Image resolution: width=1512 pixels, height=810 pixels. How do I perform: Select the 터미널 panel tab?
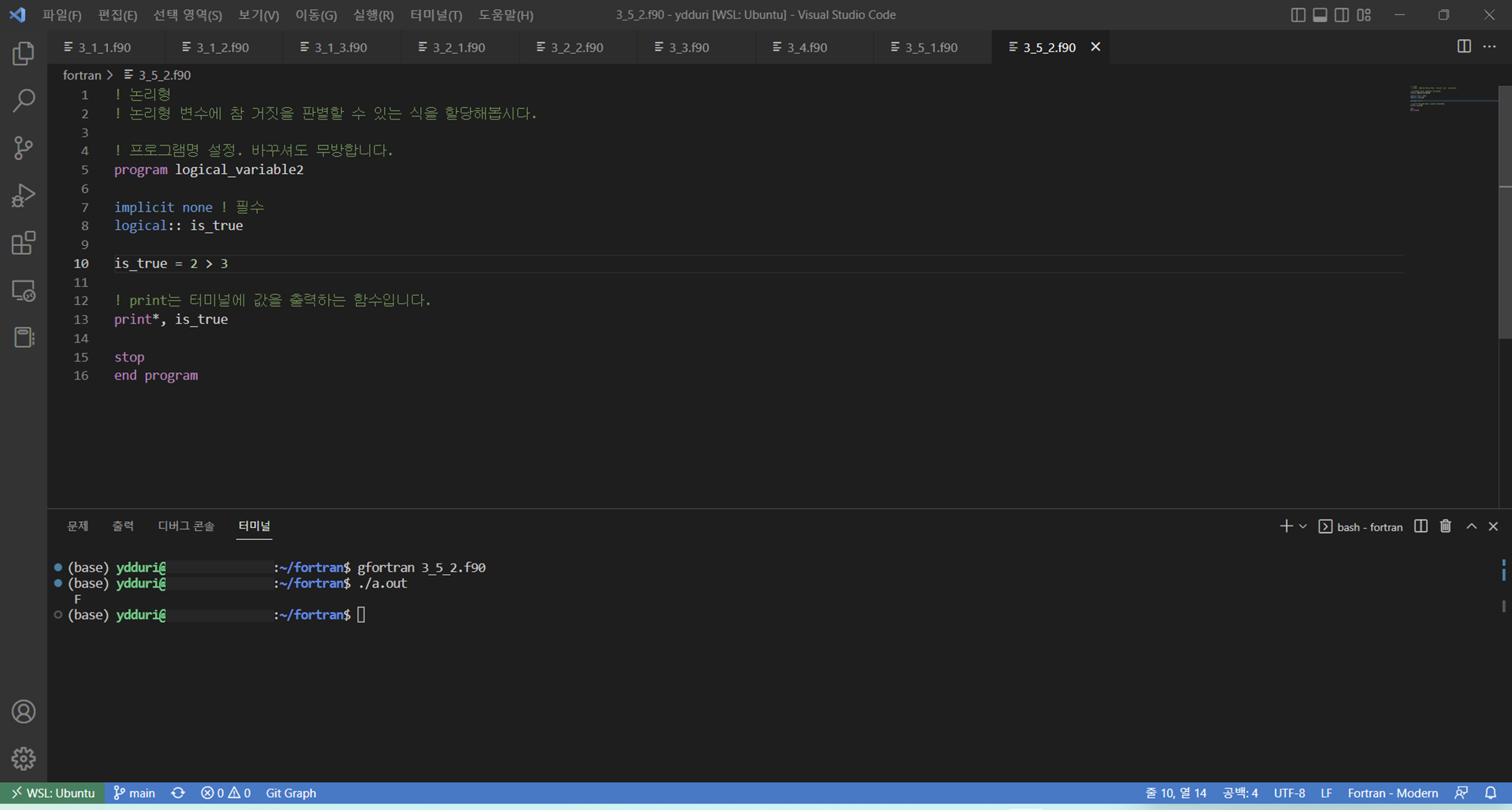tap(254, 526)
